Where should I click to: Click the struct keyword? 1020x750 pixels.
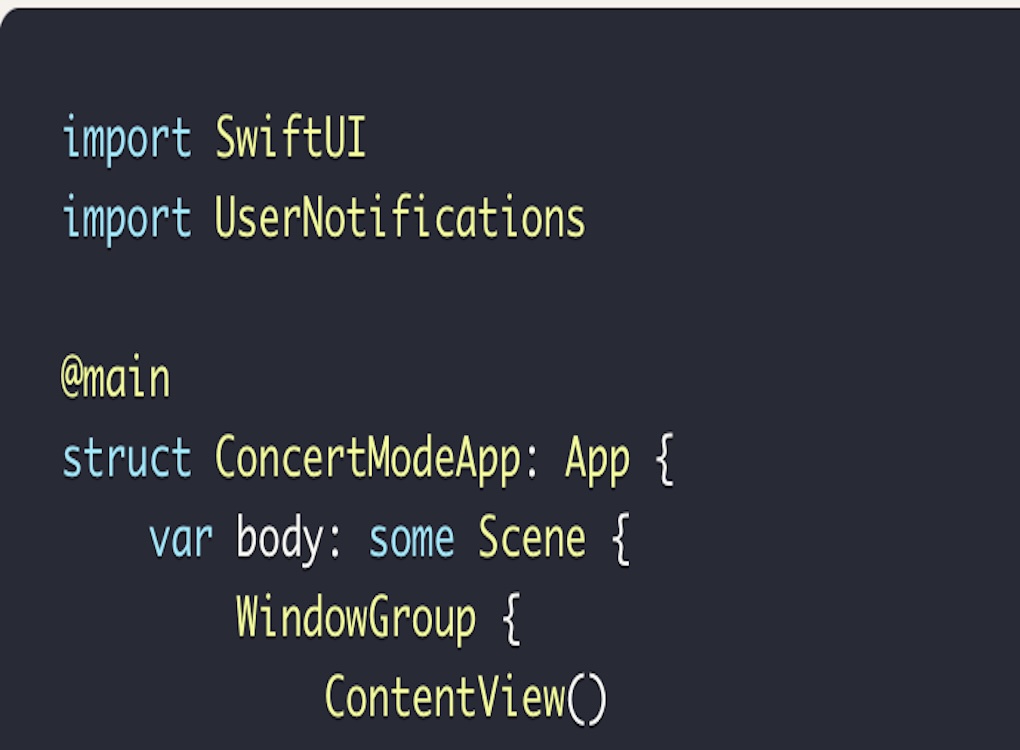pos(126,460)
